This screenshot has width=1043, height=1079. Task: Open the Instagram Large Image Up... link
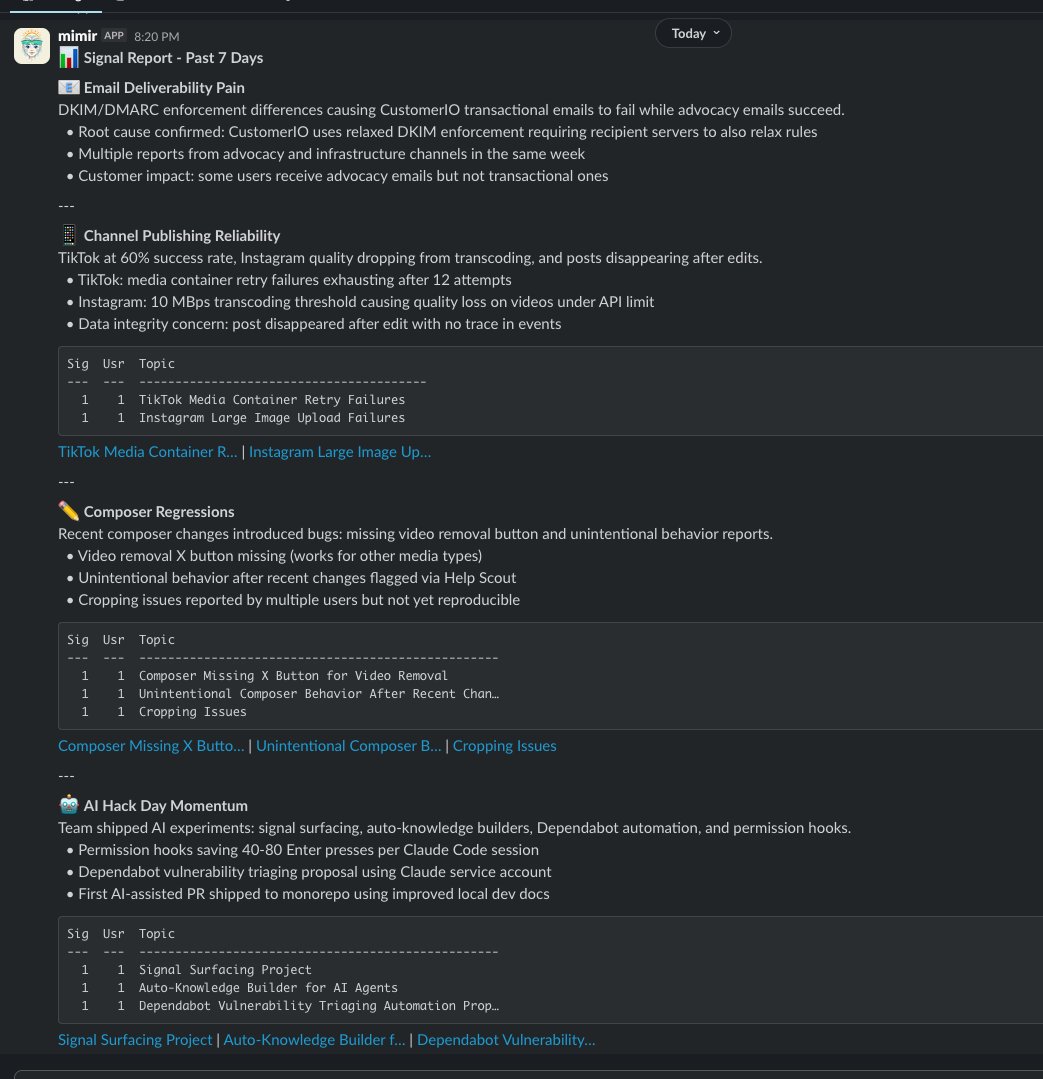[x=340, y=452]
